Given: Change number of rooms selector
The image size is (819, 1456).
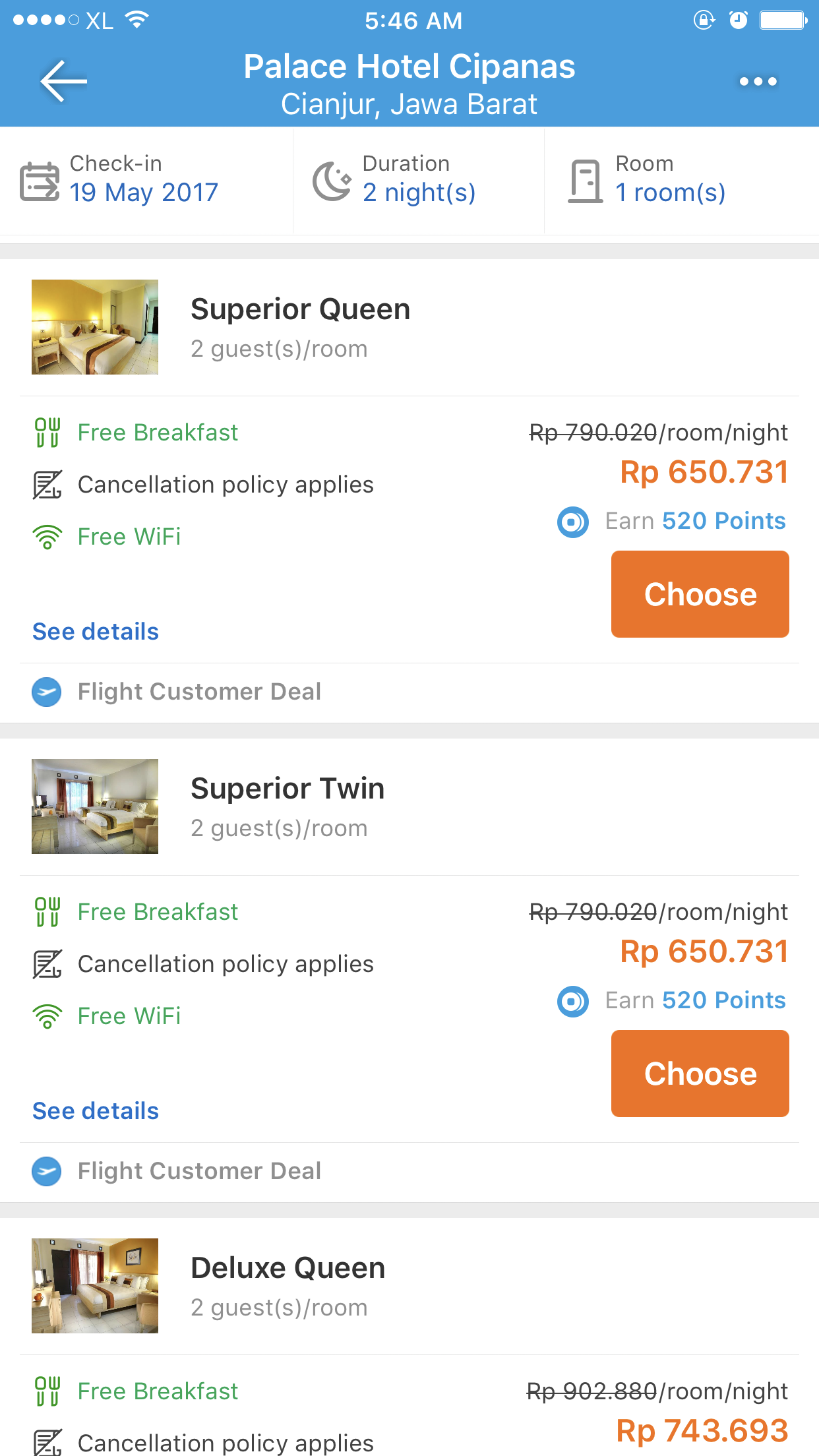Looking at the screenshot, I should pos(670,193).
